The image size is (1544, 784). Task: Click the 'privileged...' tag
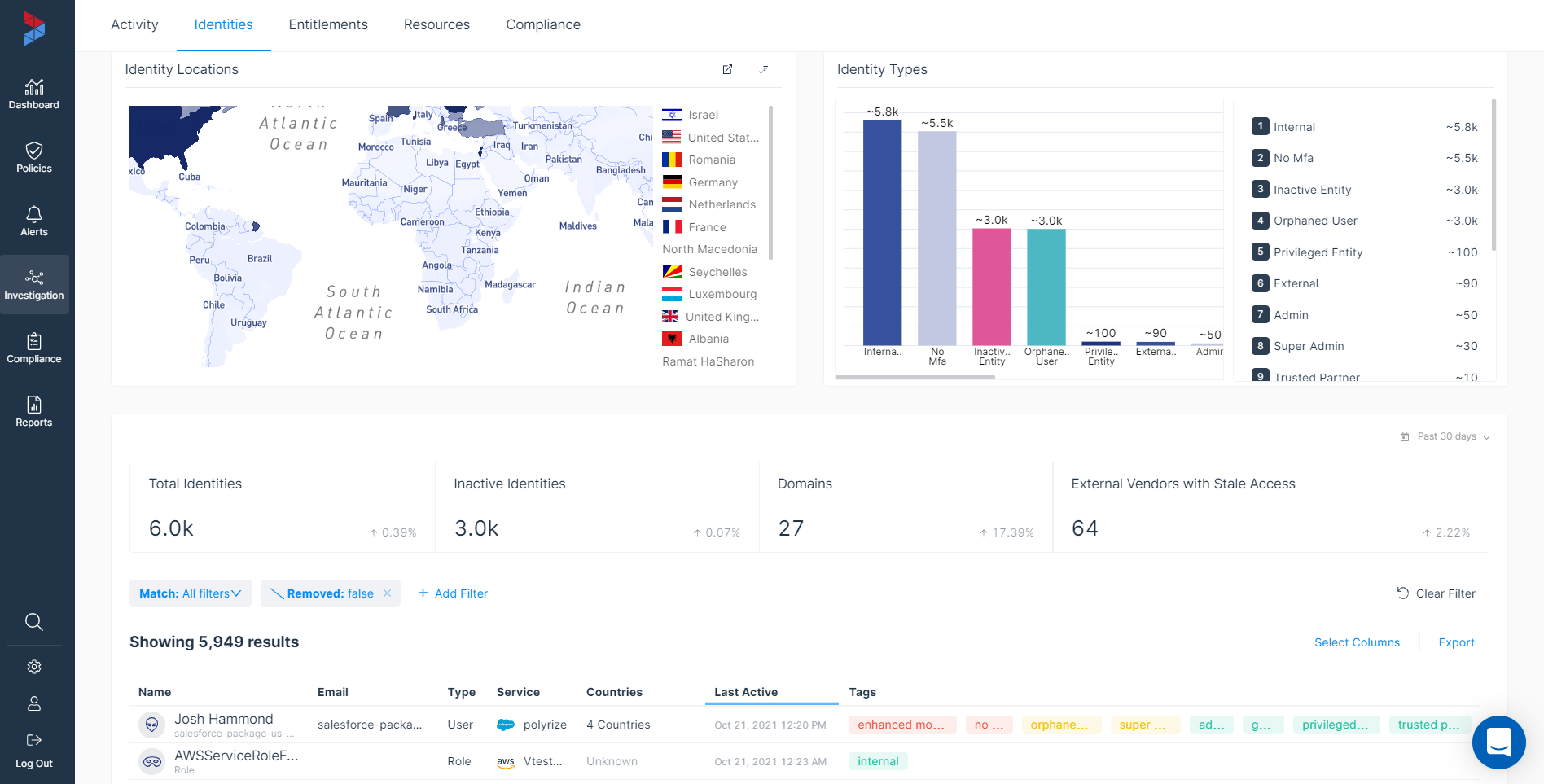point(1336,725)
